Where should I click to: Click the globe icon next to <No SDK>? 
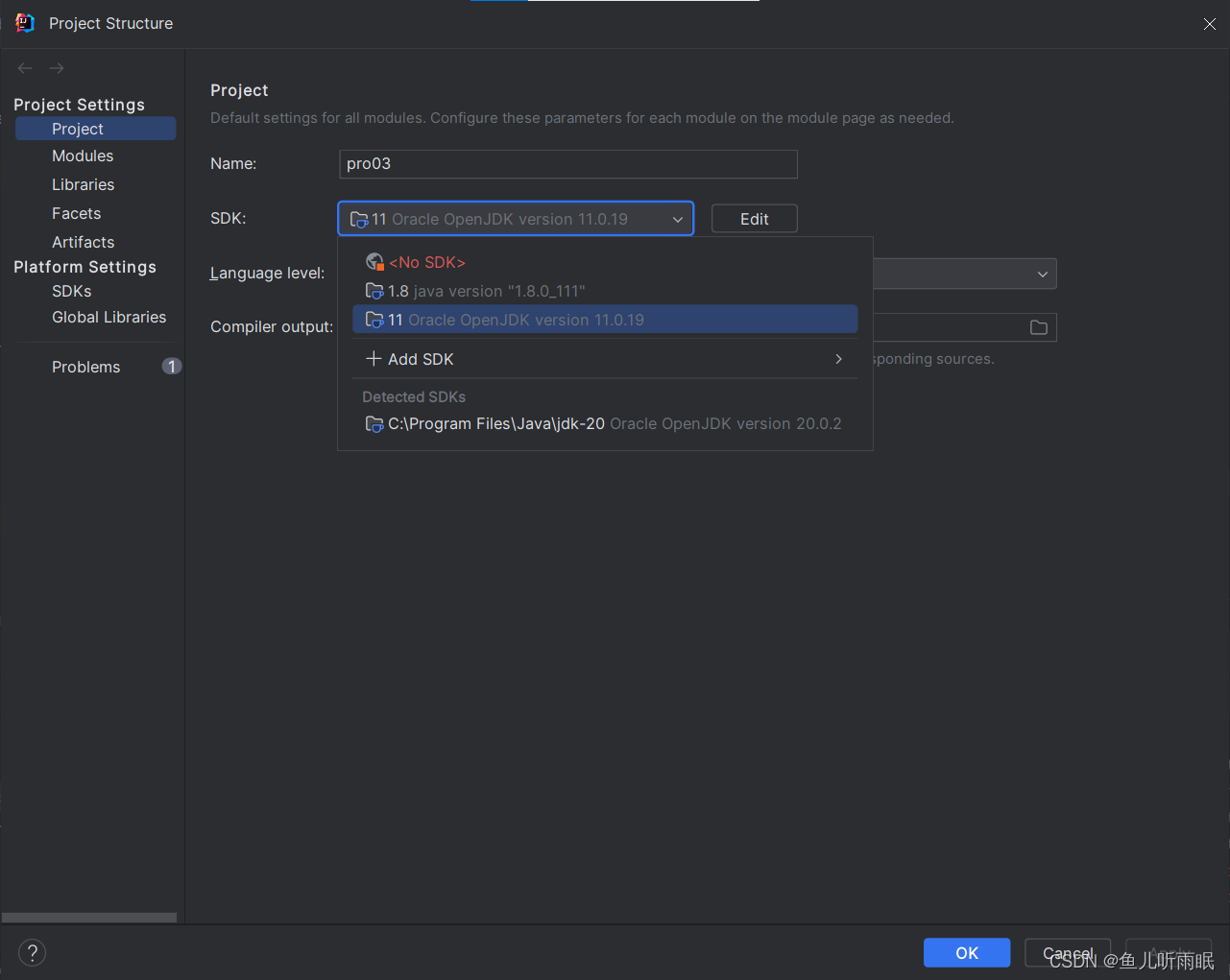pyautogui.click(x=374, y=260)
